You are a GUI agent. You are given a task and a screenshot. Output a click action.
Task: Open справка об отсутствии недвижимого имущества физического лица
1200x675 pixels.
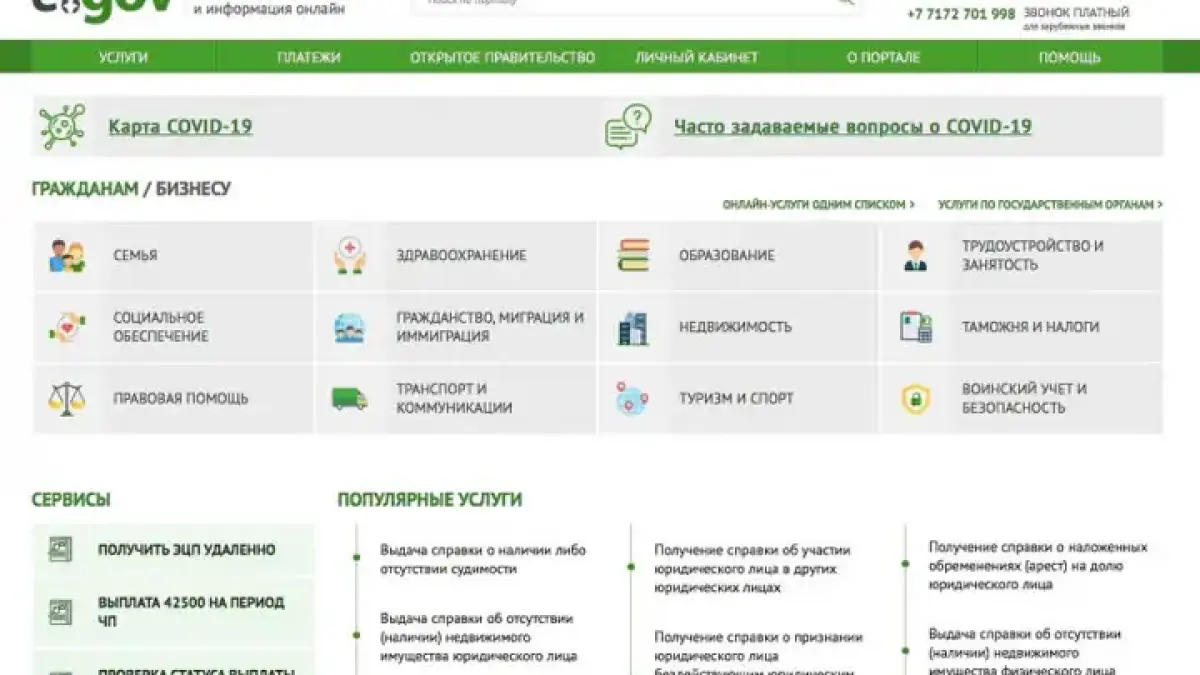[x=1025, y=653]
